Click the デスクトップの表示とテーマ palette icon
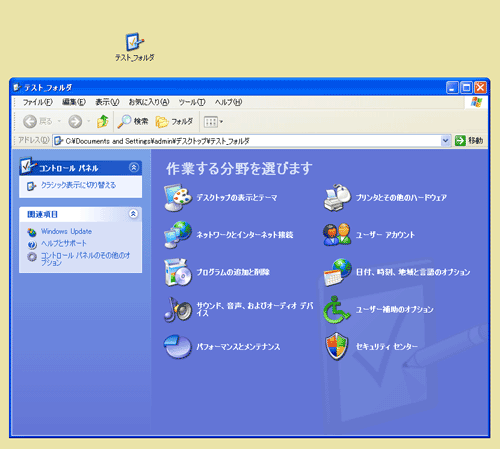Viewport: 500px width, 449px height. (x=178, y=197)
